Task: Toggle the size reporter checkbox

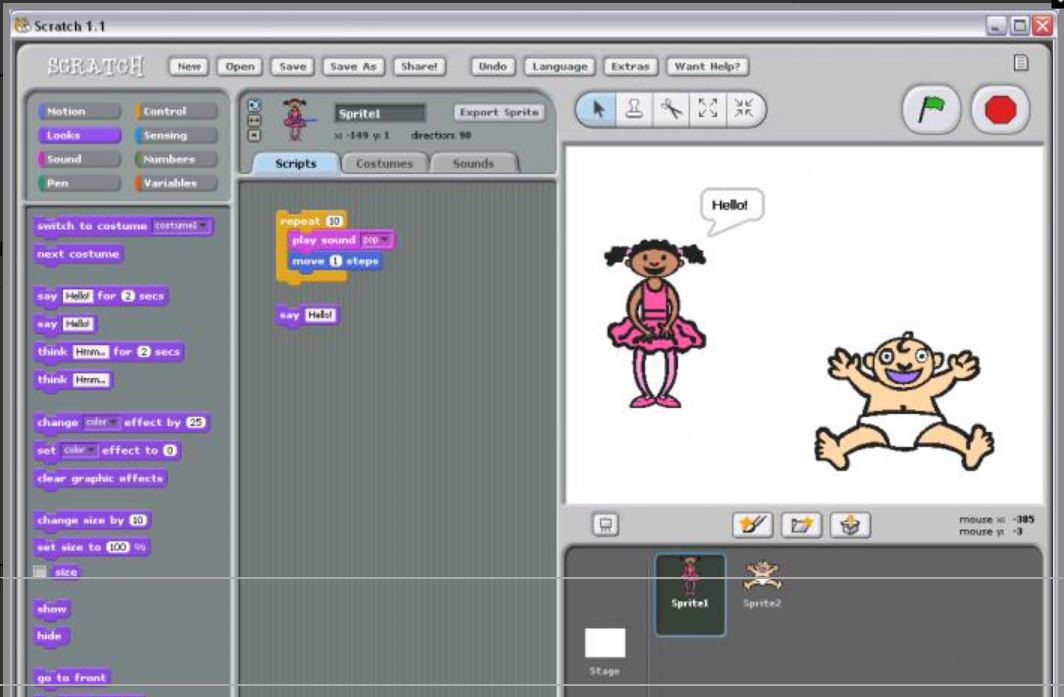Action: click(40, 571)
